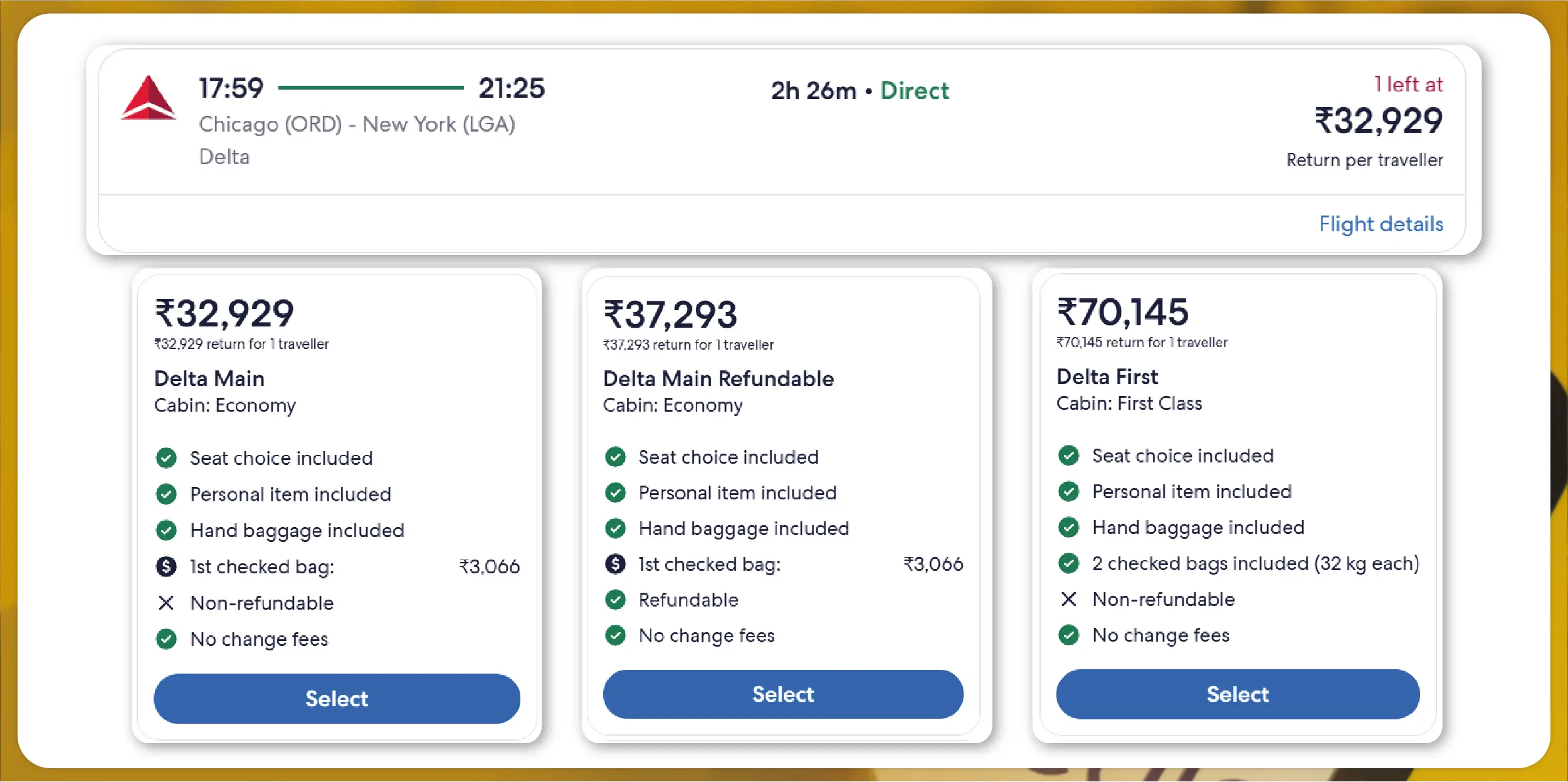
Task: Click the red Delta airline logo
Action: 149,98
